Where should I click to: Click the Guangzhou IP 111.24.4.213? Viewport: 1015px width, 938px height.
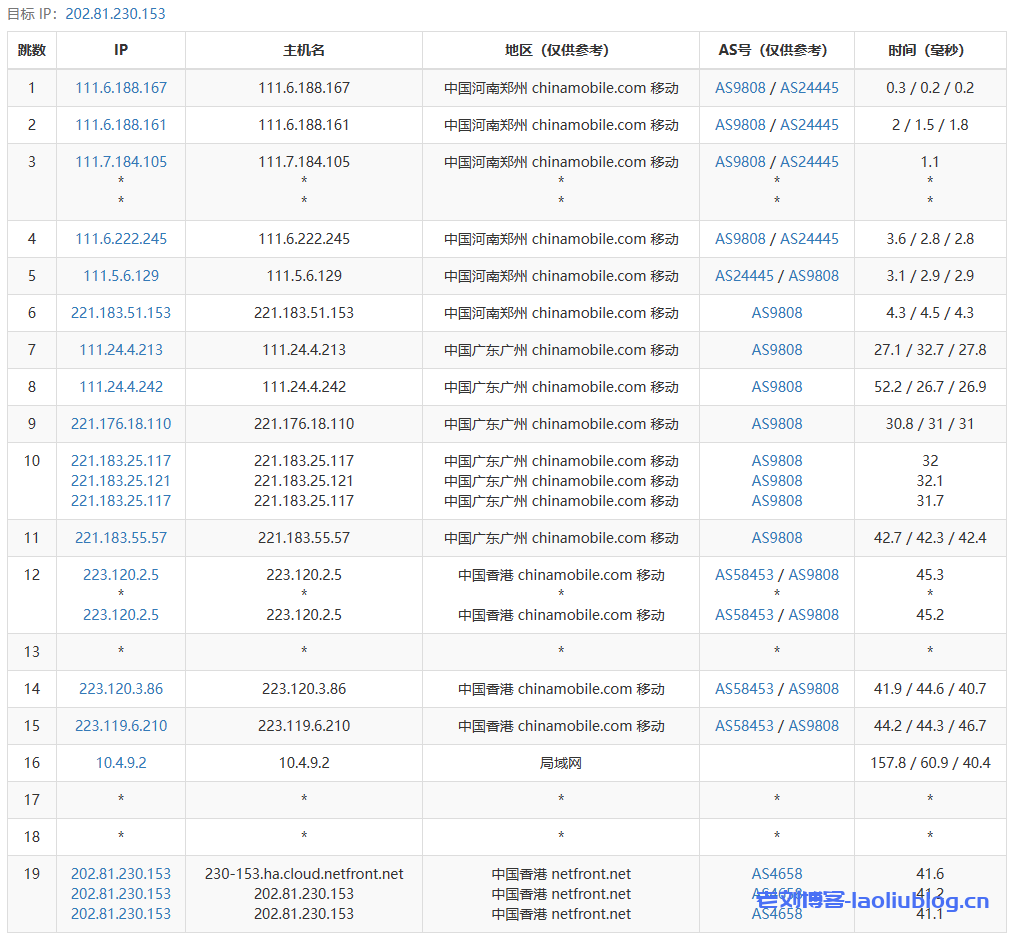[x=121, y=350]
